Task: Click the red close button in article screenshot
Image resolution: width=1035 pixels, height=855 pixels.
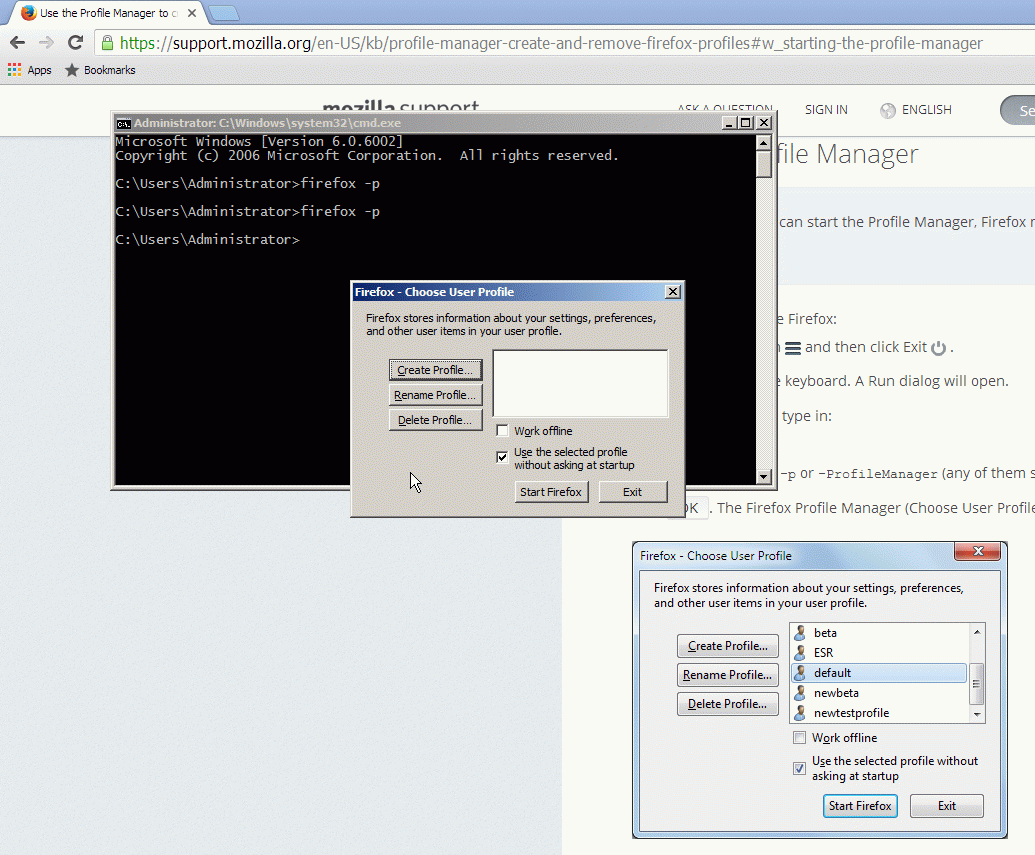Action: pyautogui.click(x=978, y=551)
